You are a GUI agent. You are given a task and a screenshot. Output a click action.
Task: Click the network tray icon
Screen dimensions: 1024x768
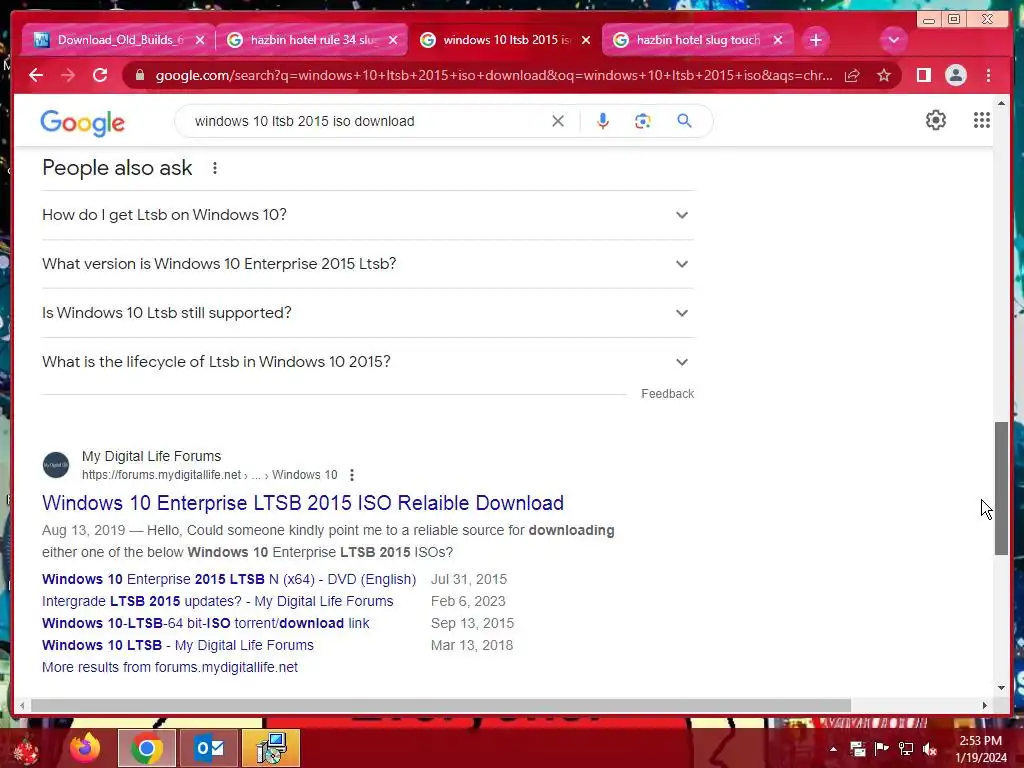point(906,749)
